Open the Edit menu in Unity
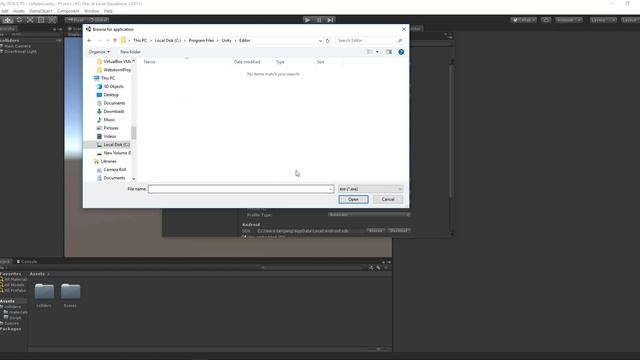This screenshot has width=640, height=360. click(5, 11)
